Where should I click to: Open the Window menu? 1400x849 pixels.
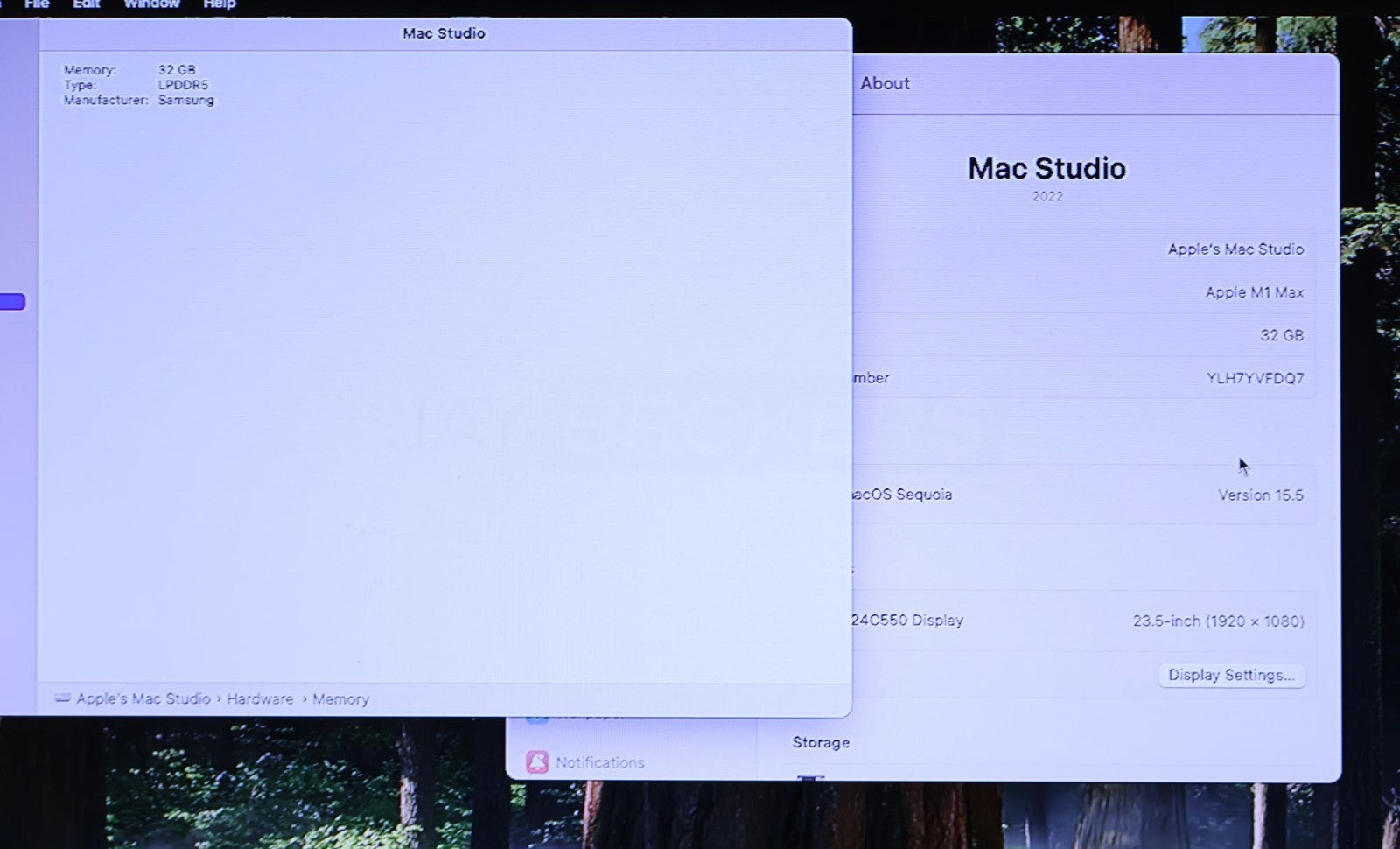pyautogui.click(x=151, y=4)
